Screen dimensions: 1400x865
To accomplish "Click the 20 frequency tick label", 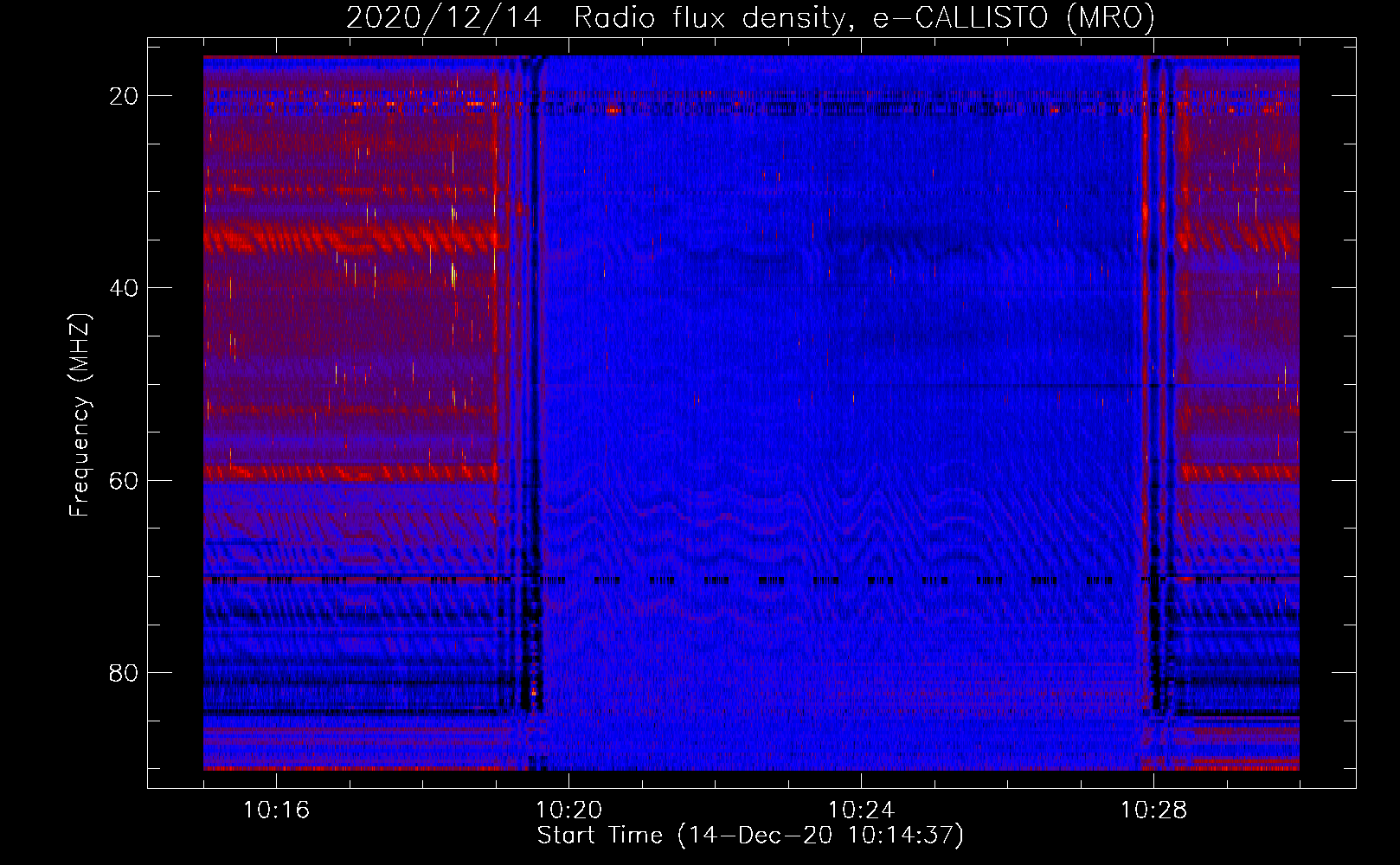I will pyautogui.click(x=124, y=96).
